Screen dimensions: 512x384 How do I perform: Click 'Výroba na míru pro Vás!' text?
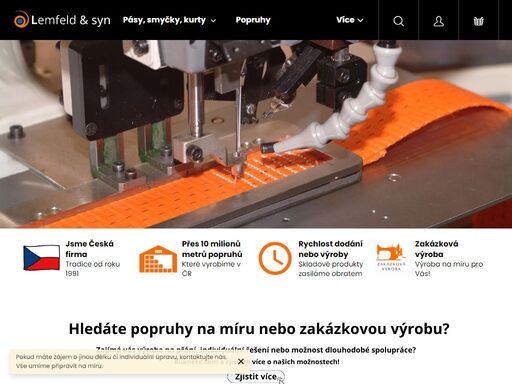pyautogui.click(x=449, y=269)
